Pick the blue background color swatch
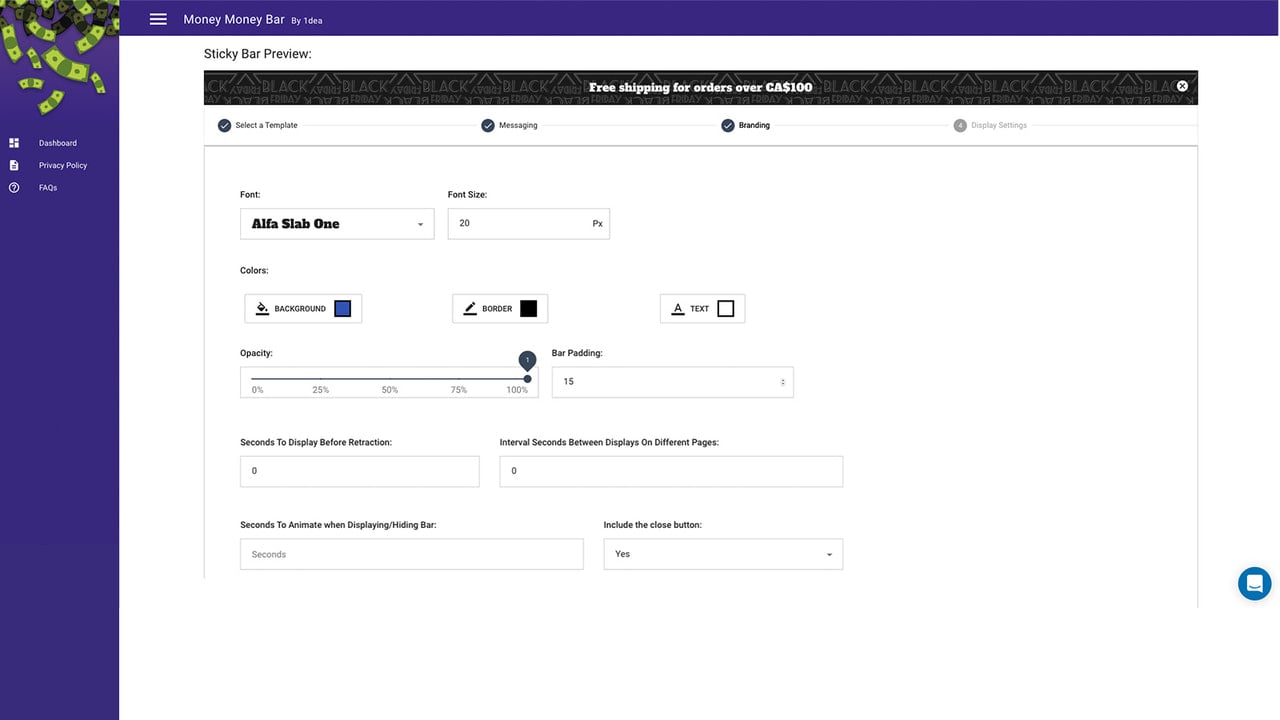Screen dimensions: 1280x720 [x=342, y=309]
